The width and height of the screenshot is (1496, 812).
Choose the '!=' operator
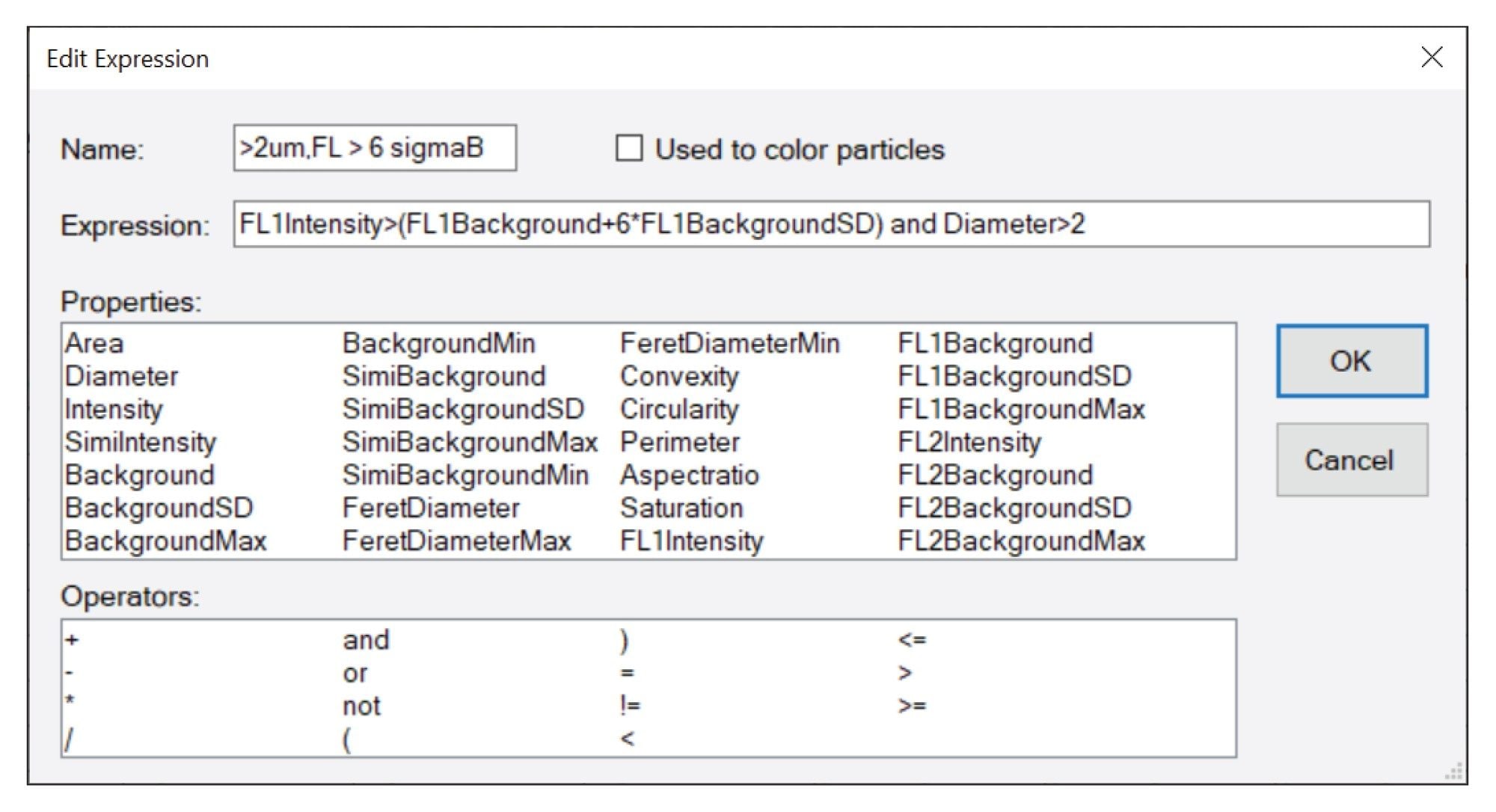(627, 704)
